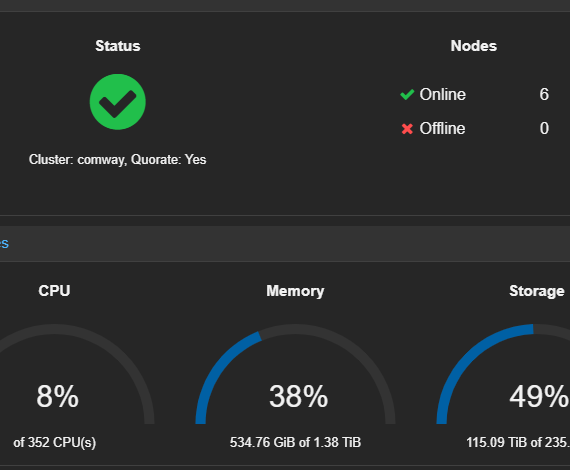Select the Offline nodes label

442,128
